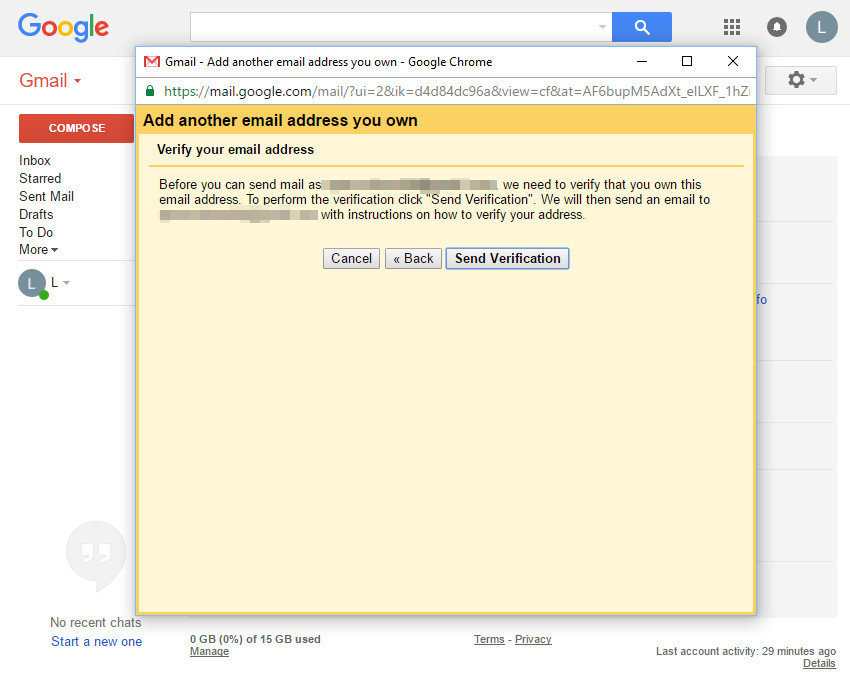850x698 pixels.
Task: Open the Drafts folder
Action: pos(36,214)
